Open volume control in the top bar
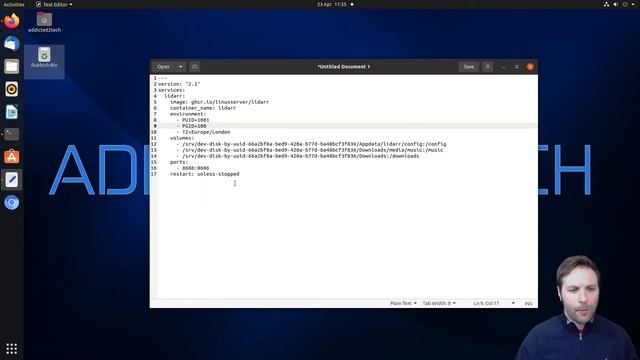640x360 pixels. point(616,4)
